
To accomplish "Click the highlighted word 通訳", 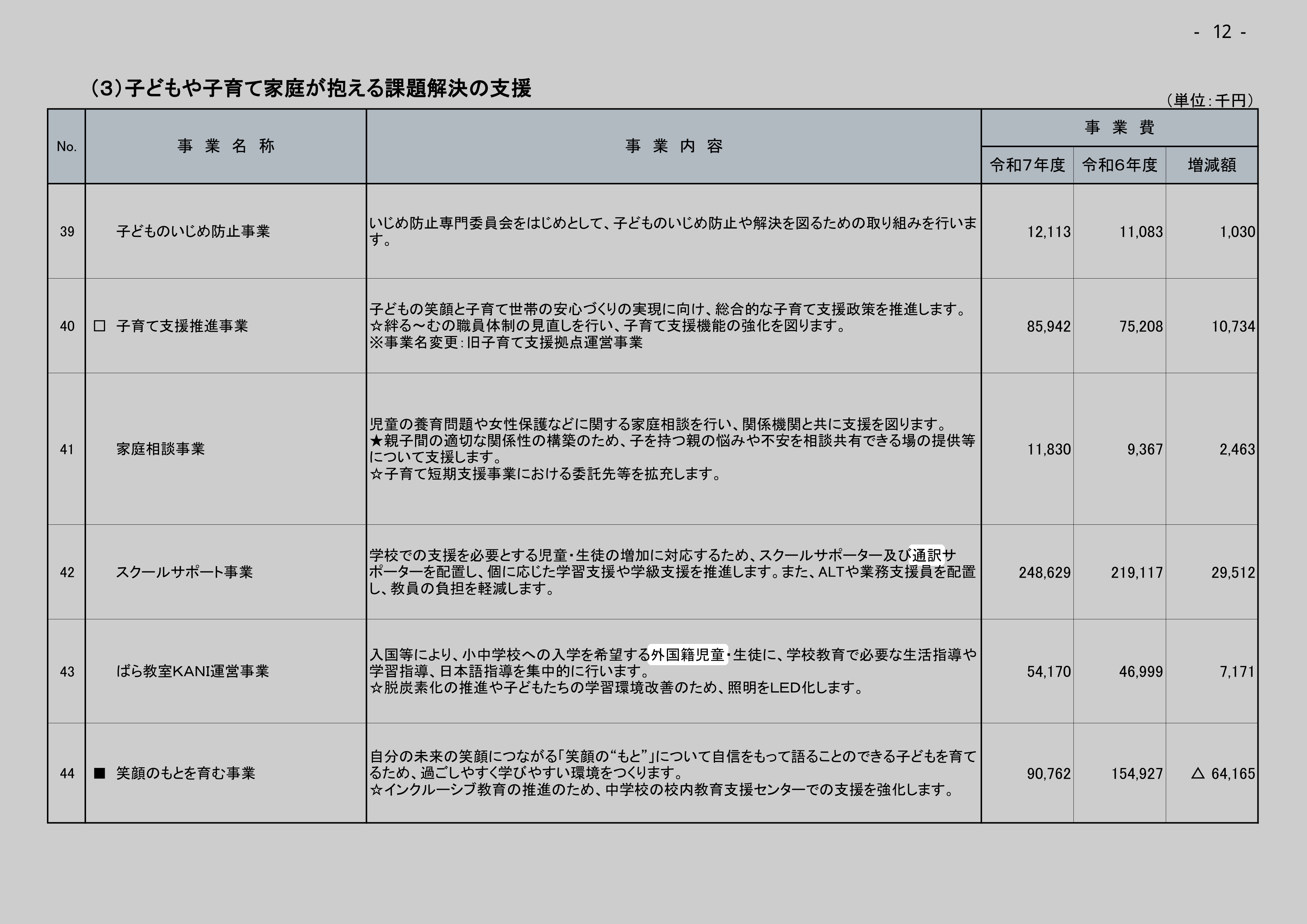I will [x=927, y=555].
